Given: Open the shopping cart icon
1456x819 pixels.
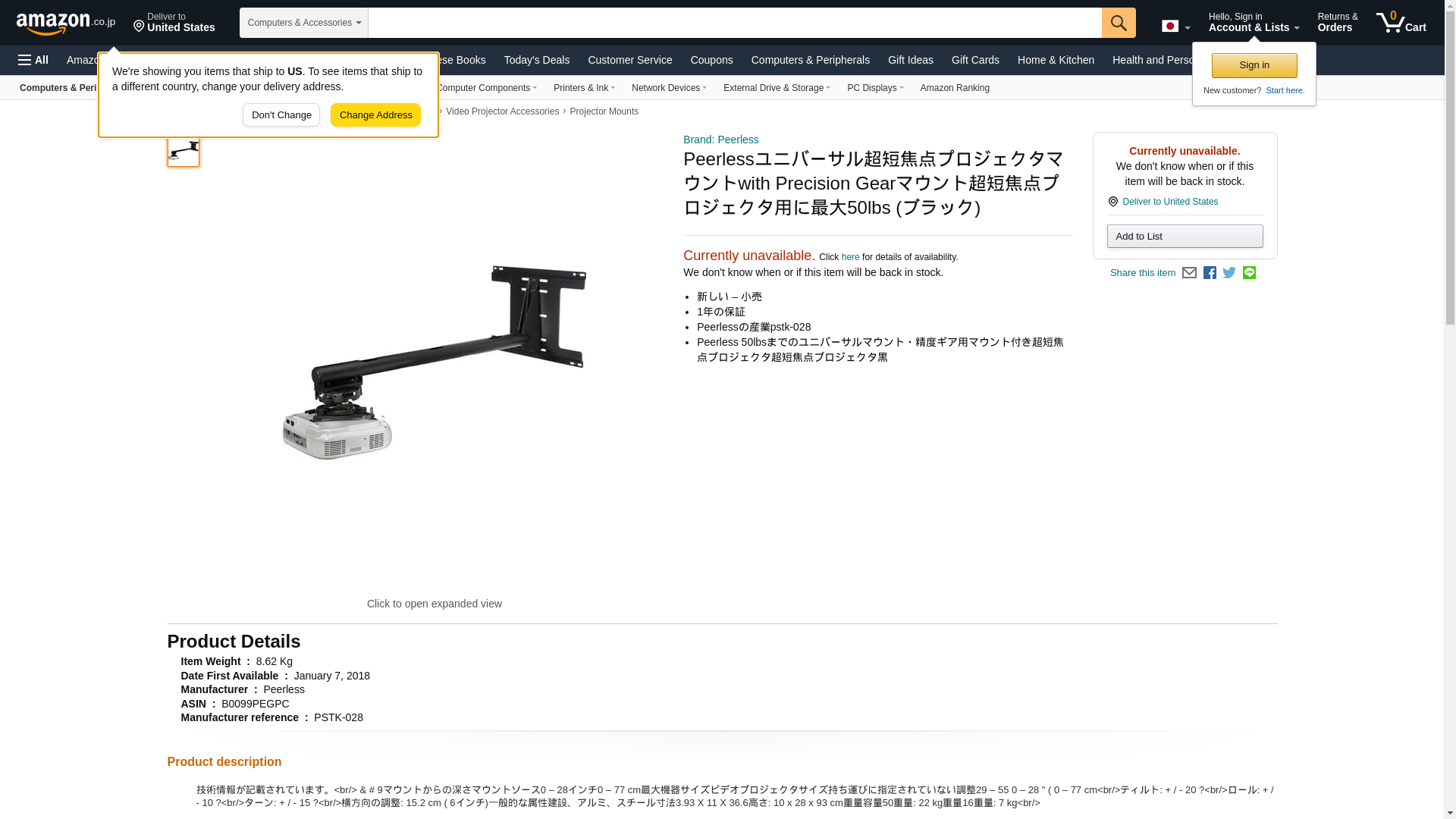Looking at the screenshot, I should 1401,23.
